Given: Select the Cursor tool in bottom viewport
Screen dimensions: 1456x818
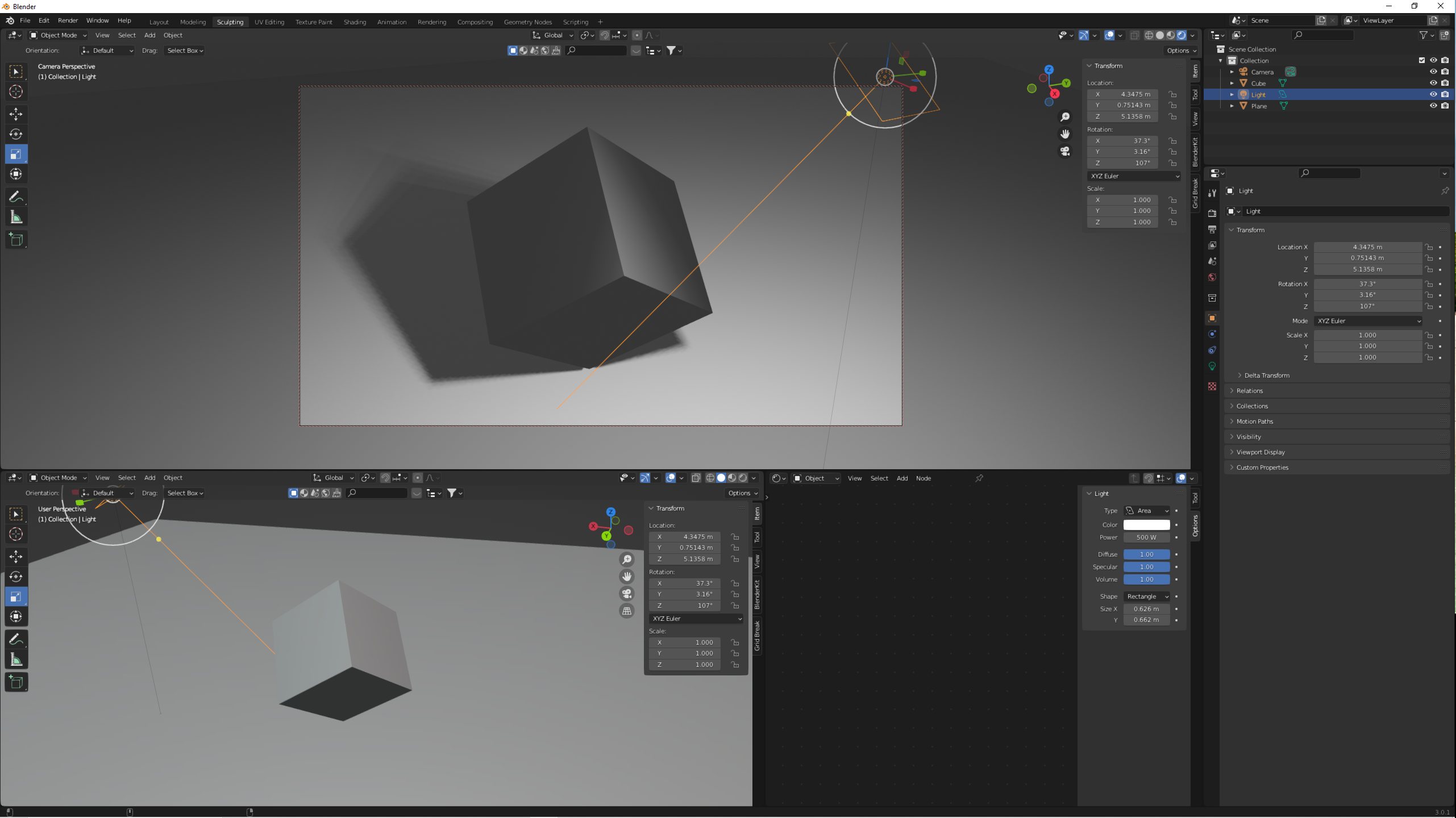Looking at the screenshot, I should click(x=16, y=534).
